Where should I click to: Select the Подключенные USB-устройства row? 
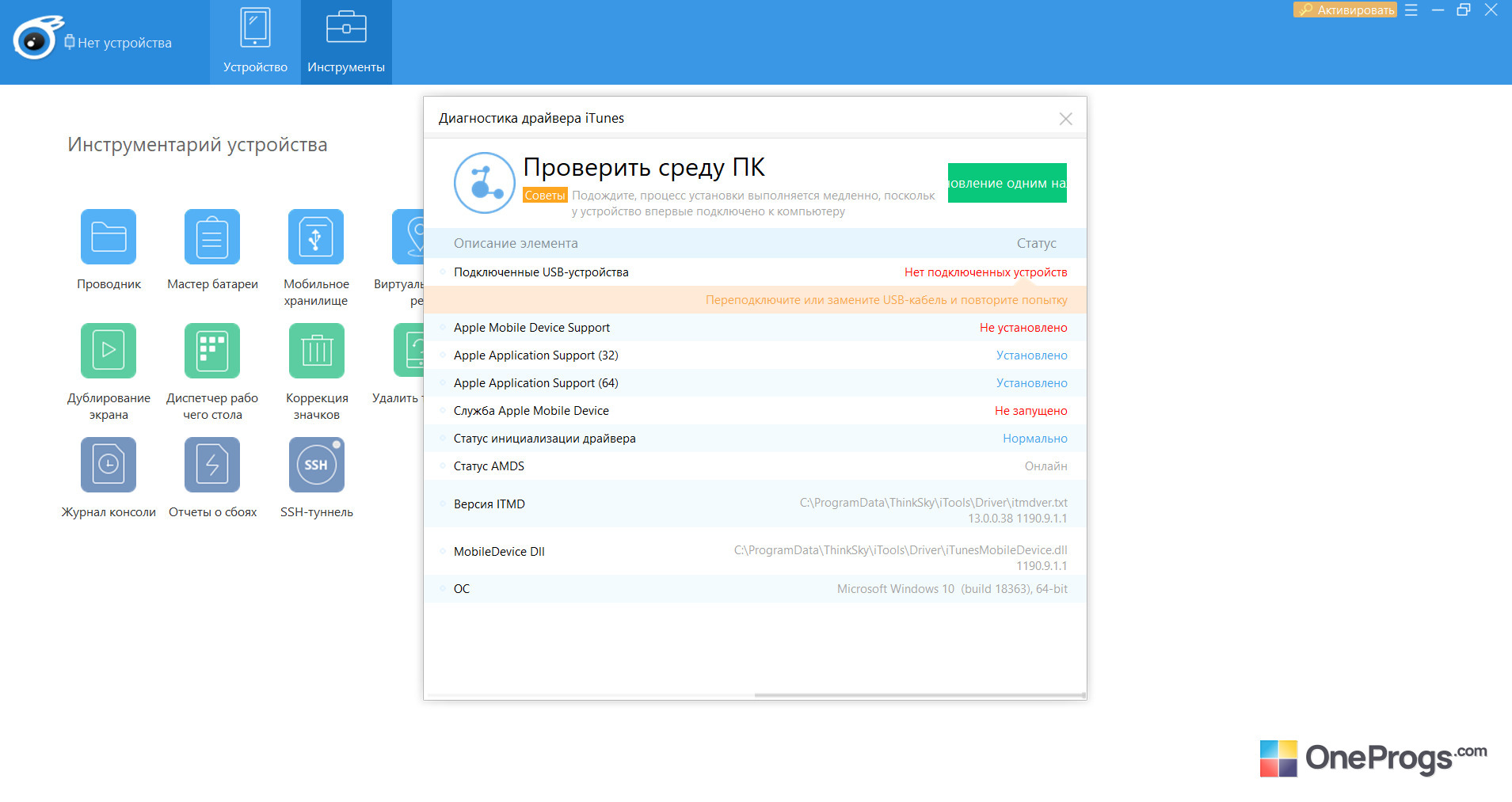(x=755, y=272)
